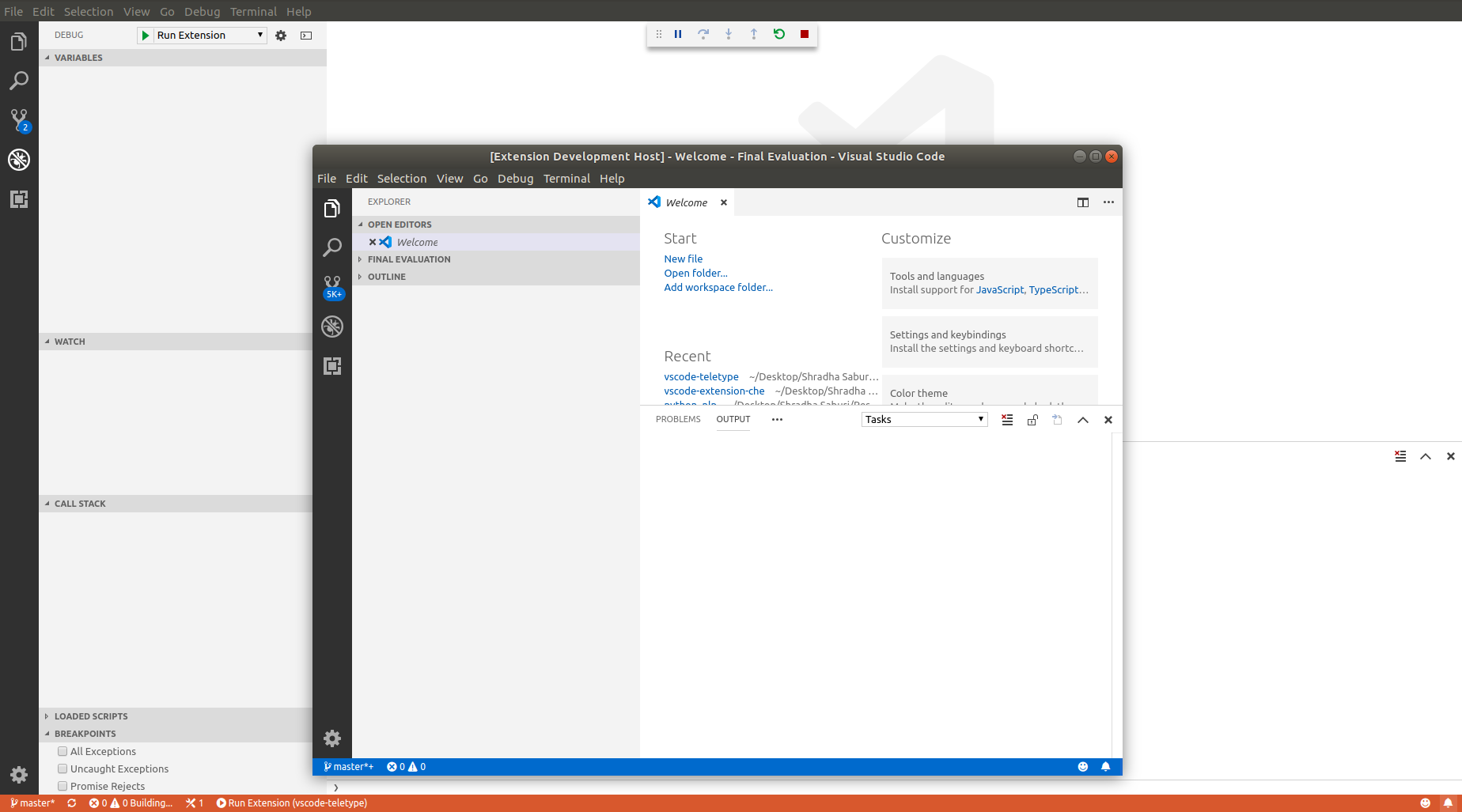This screenshot has width=1462, height=812.
Task: Clear output in Extension Host panel
Action: click(1007, 420)
